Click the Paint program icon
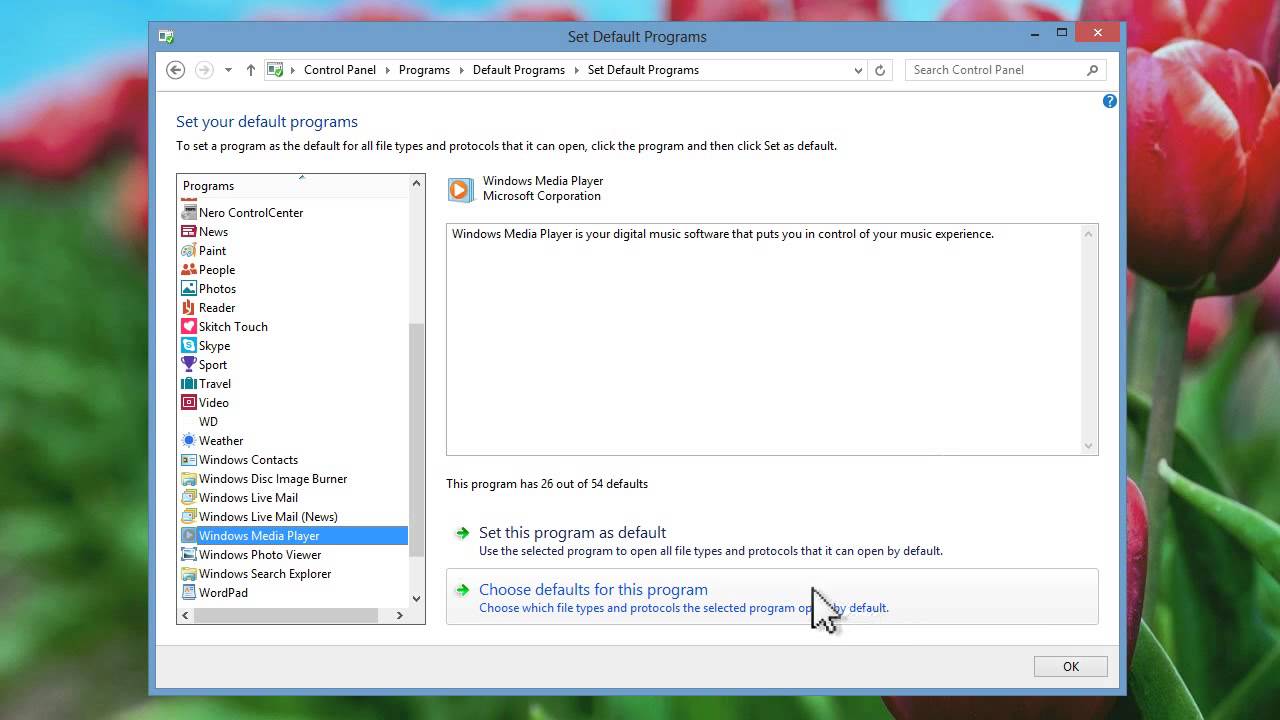 189,250
